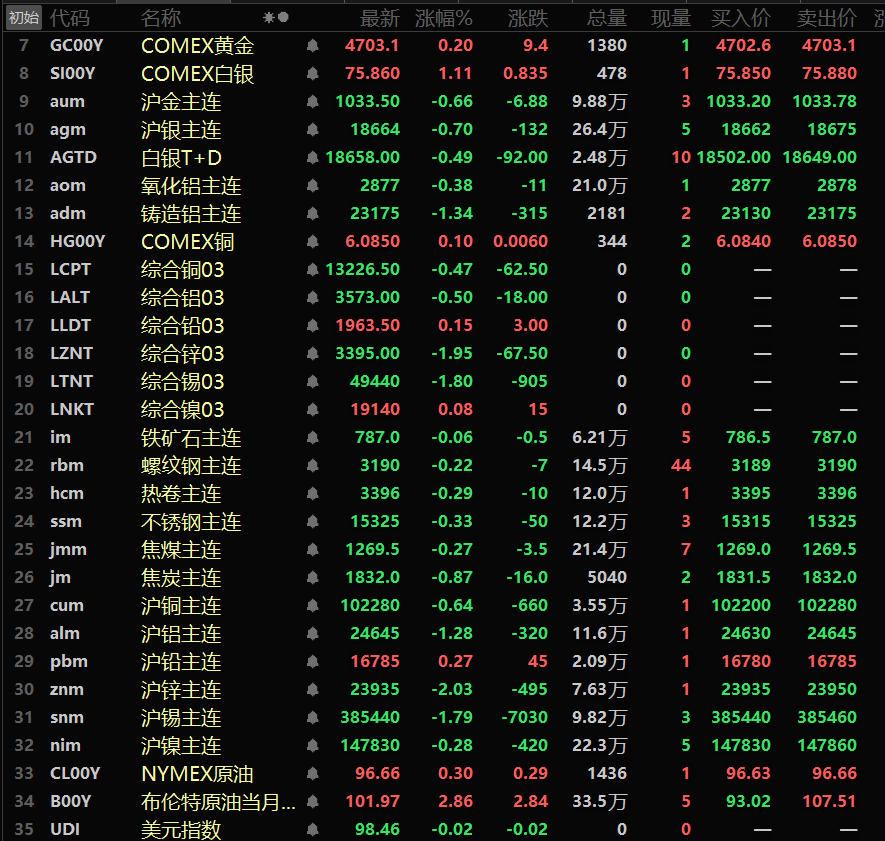
Task: Click bell icon on NYMEX原油 row
Action: pyautogui.click(x=312, y=774)
